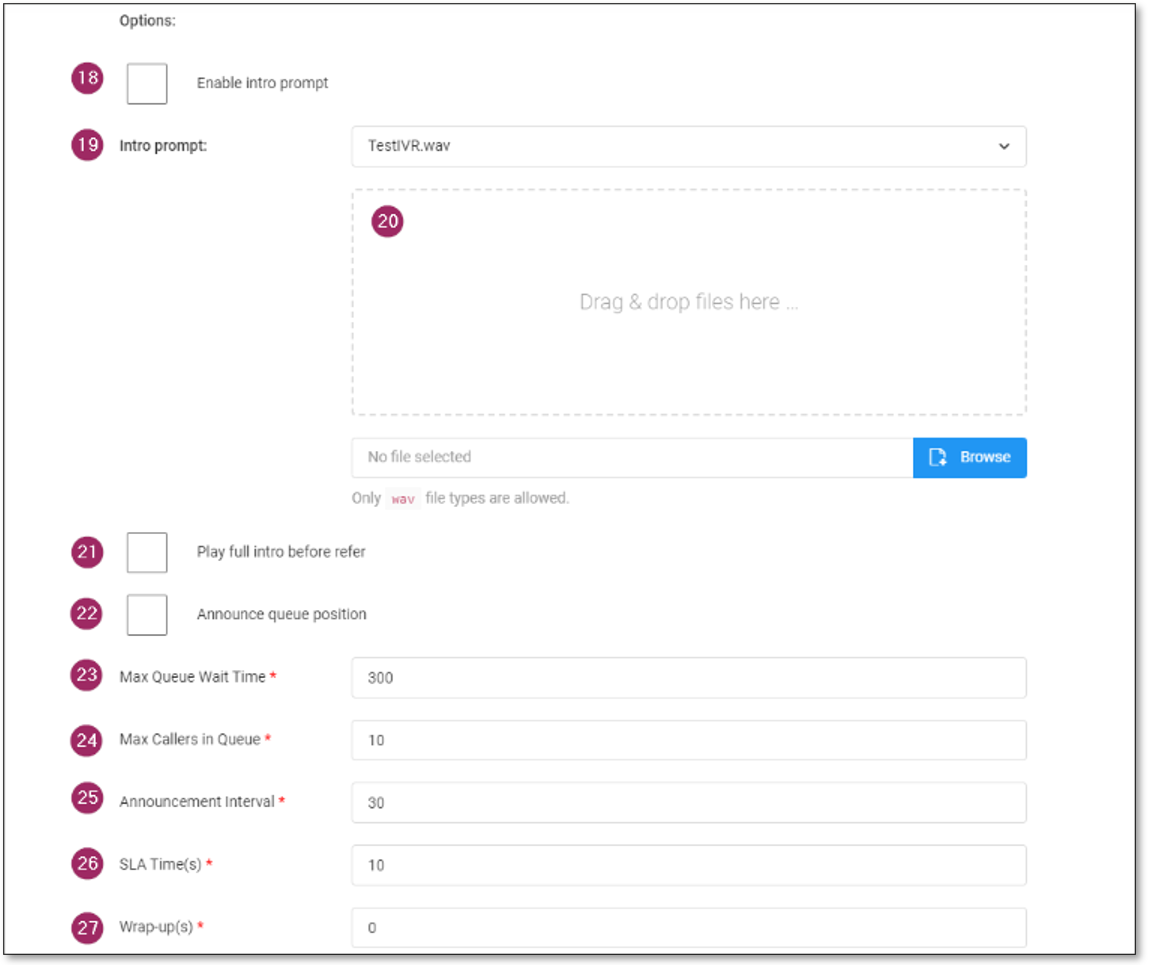Click the number 18 marker badge
Image resolution: width=1149 pixels, height=965 pixels.
pos(87,79)
